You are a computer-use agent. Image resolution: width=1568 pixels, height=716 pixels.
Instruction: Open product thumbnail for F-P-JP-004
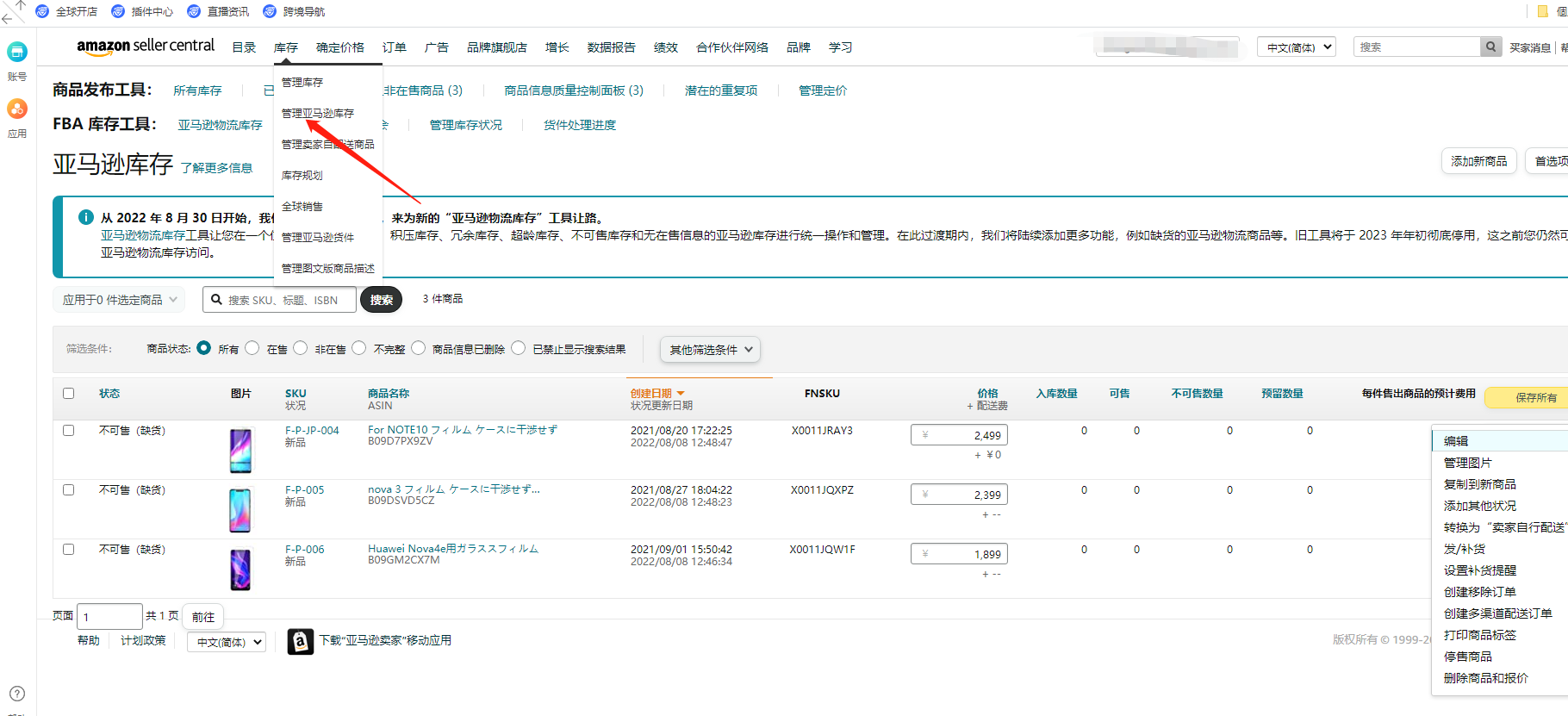pos(240,451)
